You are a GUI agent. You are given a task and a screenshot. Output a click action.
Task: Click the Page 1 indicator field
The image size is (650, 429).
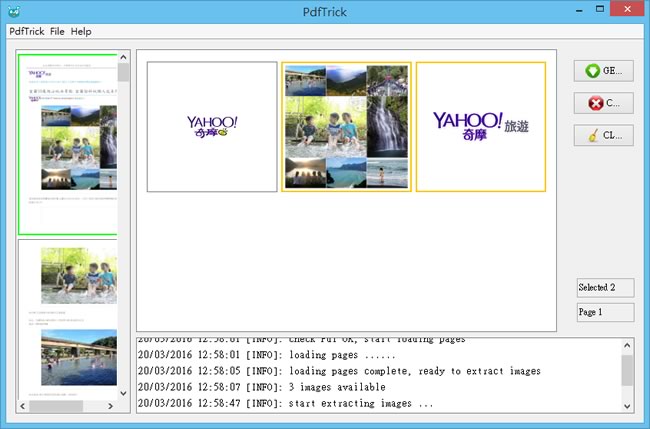click(604, 312)
